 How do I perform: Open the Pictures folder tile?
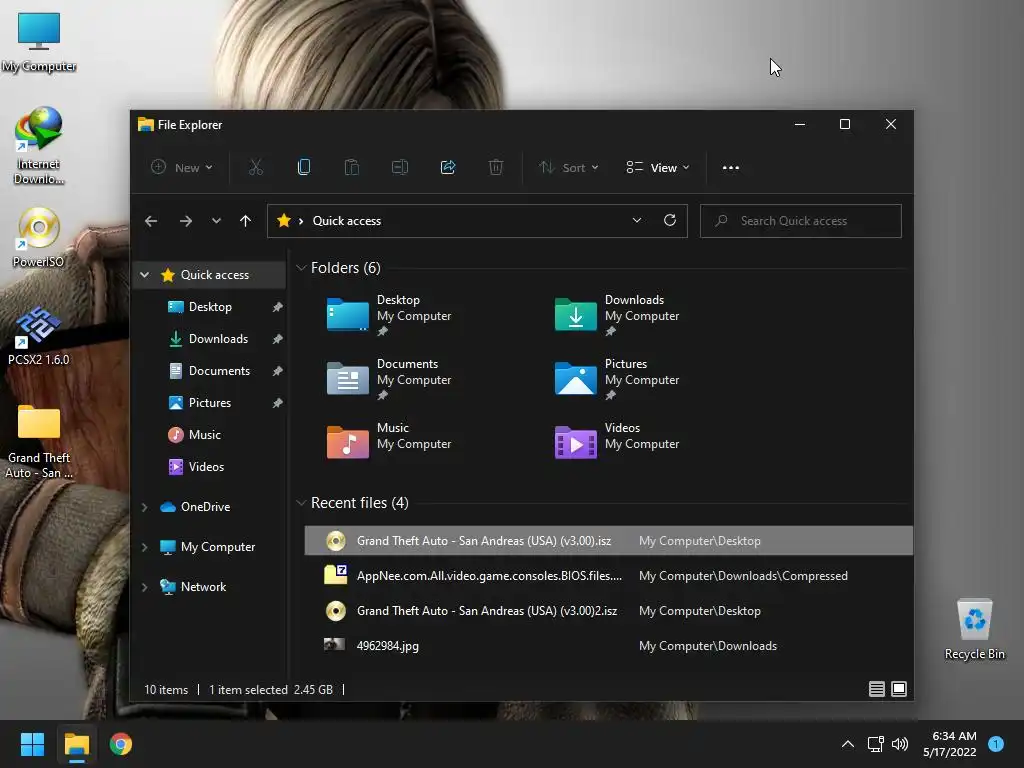click(x=618, y=379)
